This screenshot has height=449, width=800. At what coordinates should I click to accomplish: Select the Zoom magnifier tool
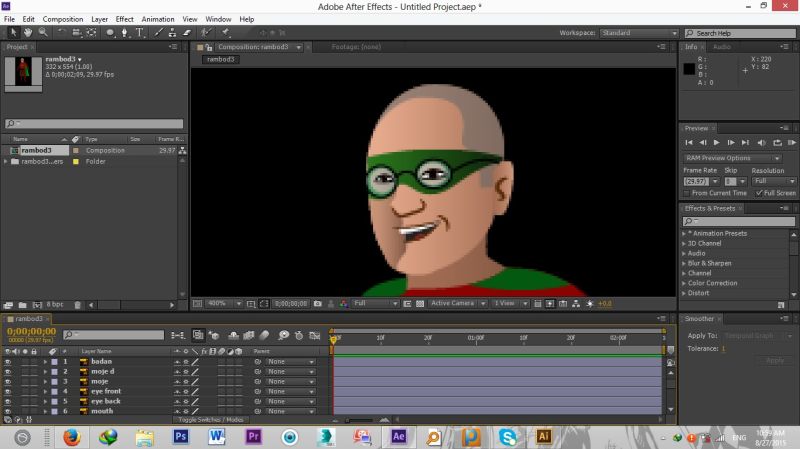43,32
